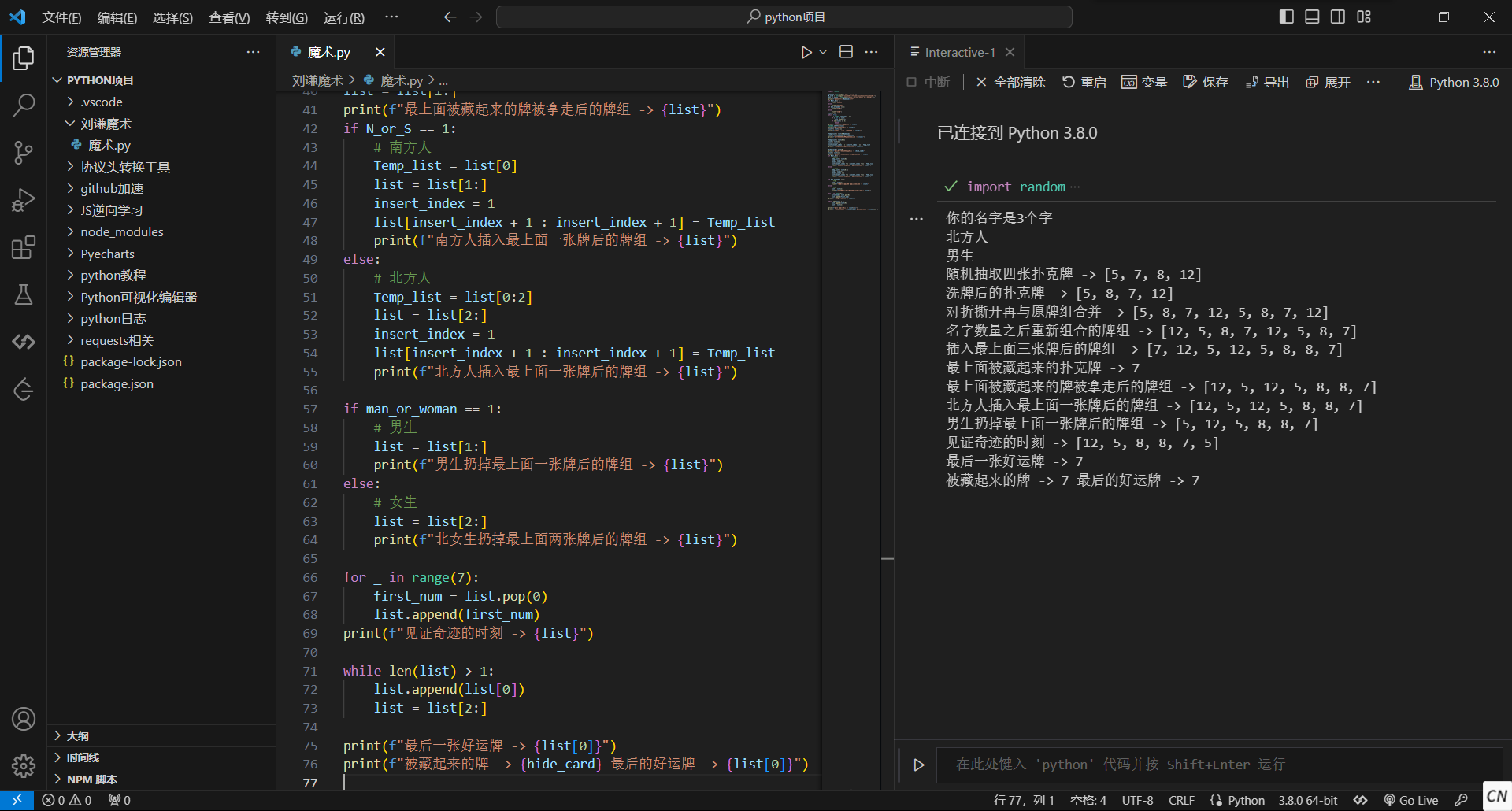Image resolution: width=1512 pixels, height=811 pixels.
Task: Open 魔术.py file in explorer tree
Action: [109, 145]
